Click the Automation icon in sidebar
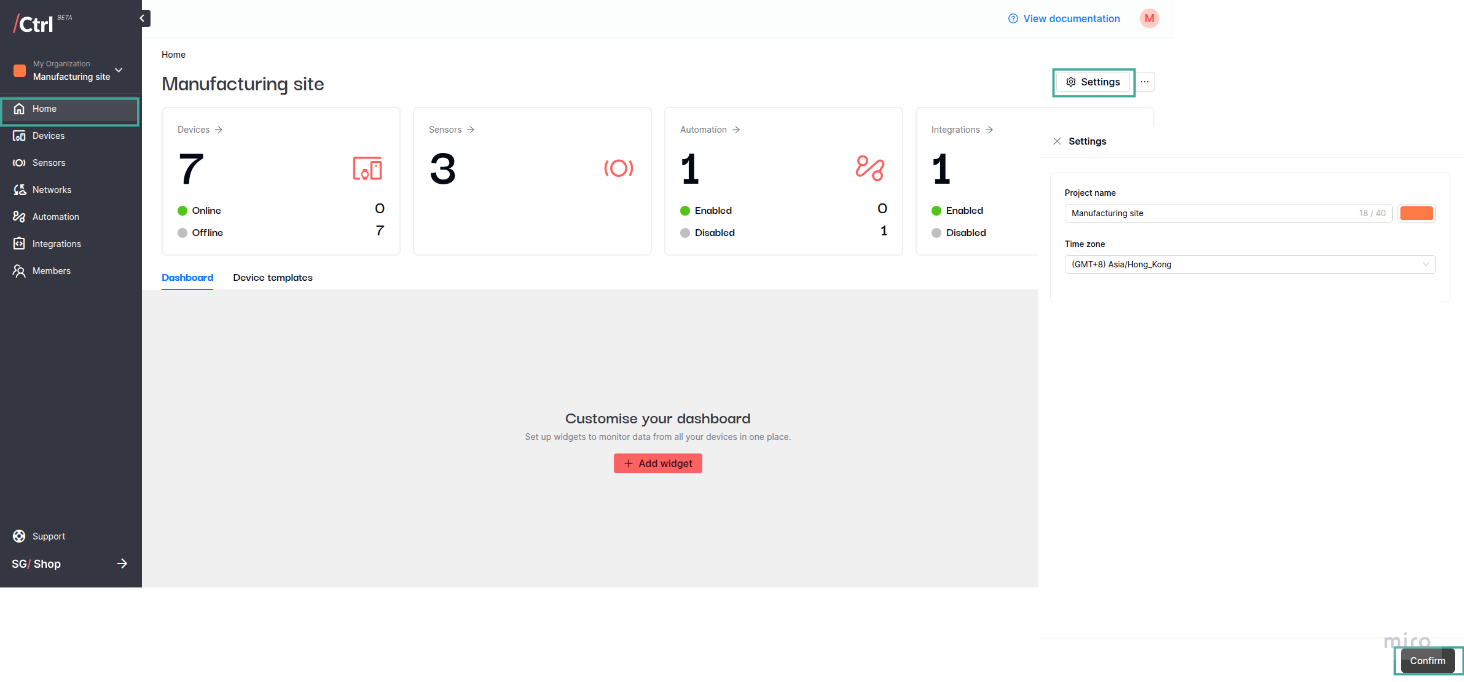The image size is (1464, 682). coord(19,217)
